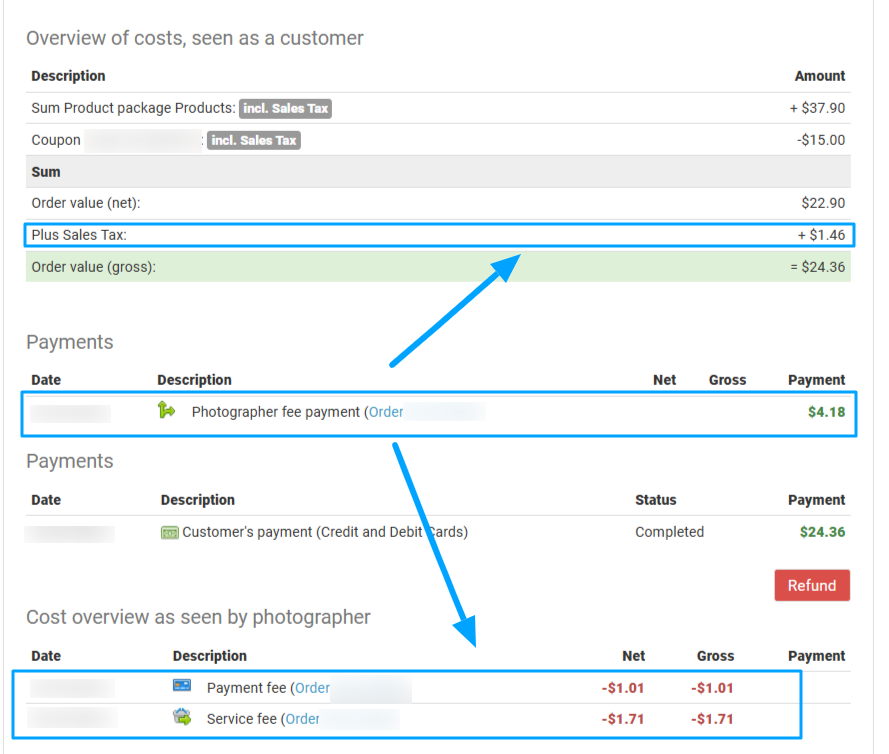Click the Service fee net value -$1.71

[x=623, y=719]
